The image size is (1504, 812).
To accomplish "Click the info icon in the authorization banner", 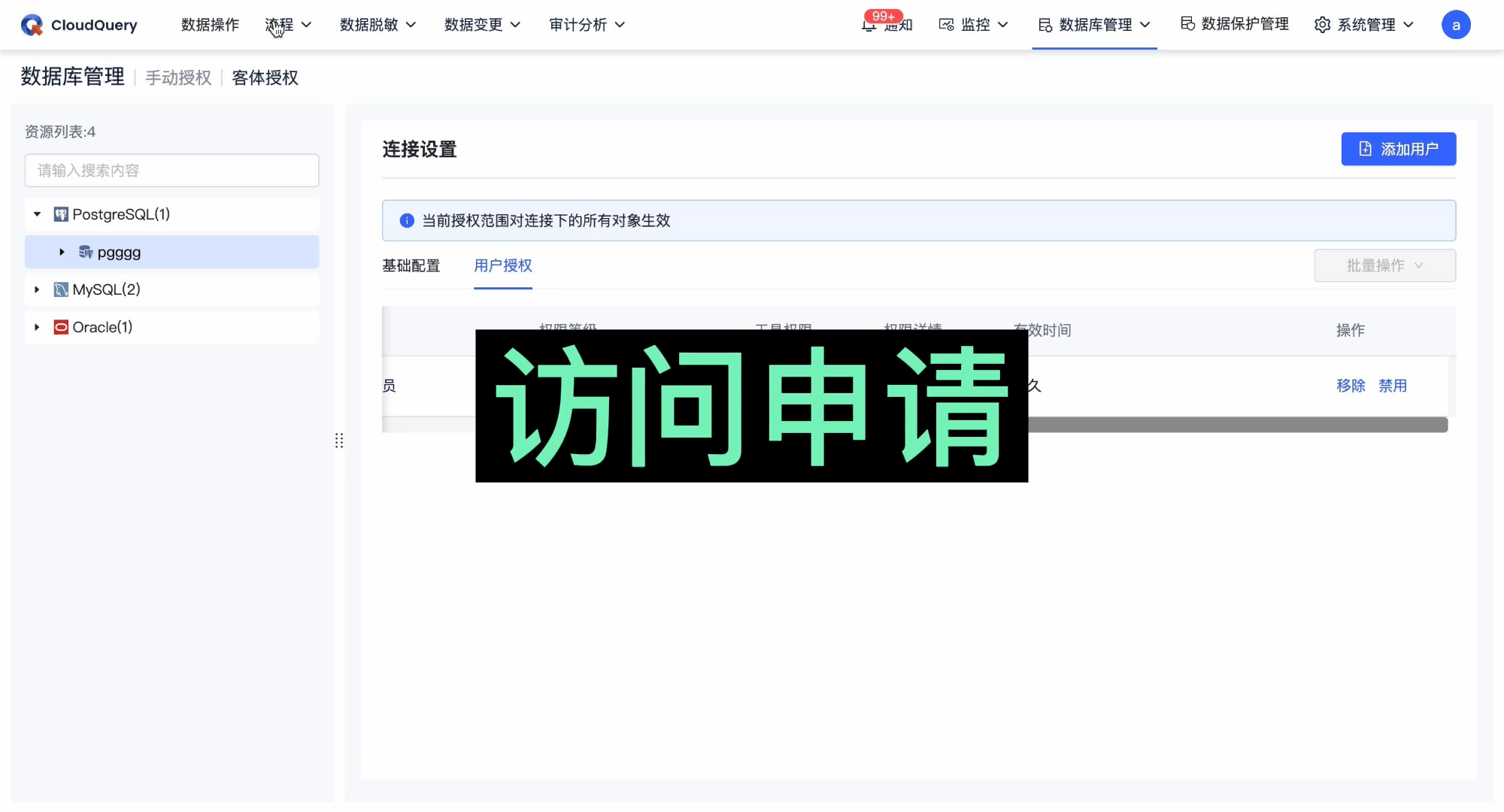I will click(406, 220).
